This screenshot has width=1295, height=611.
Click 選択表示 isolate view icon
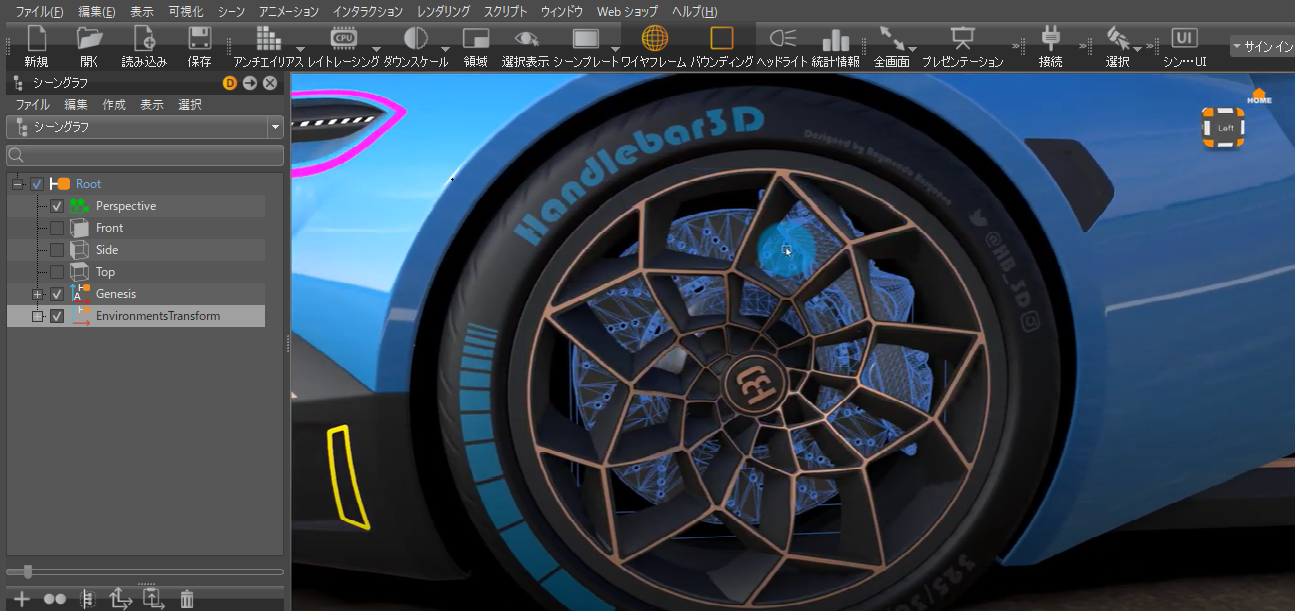[x=525, y=39]
